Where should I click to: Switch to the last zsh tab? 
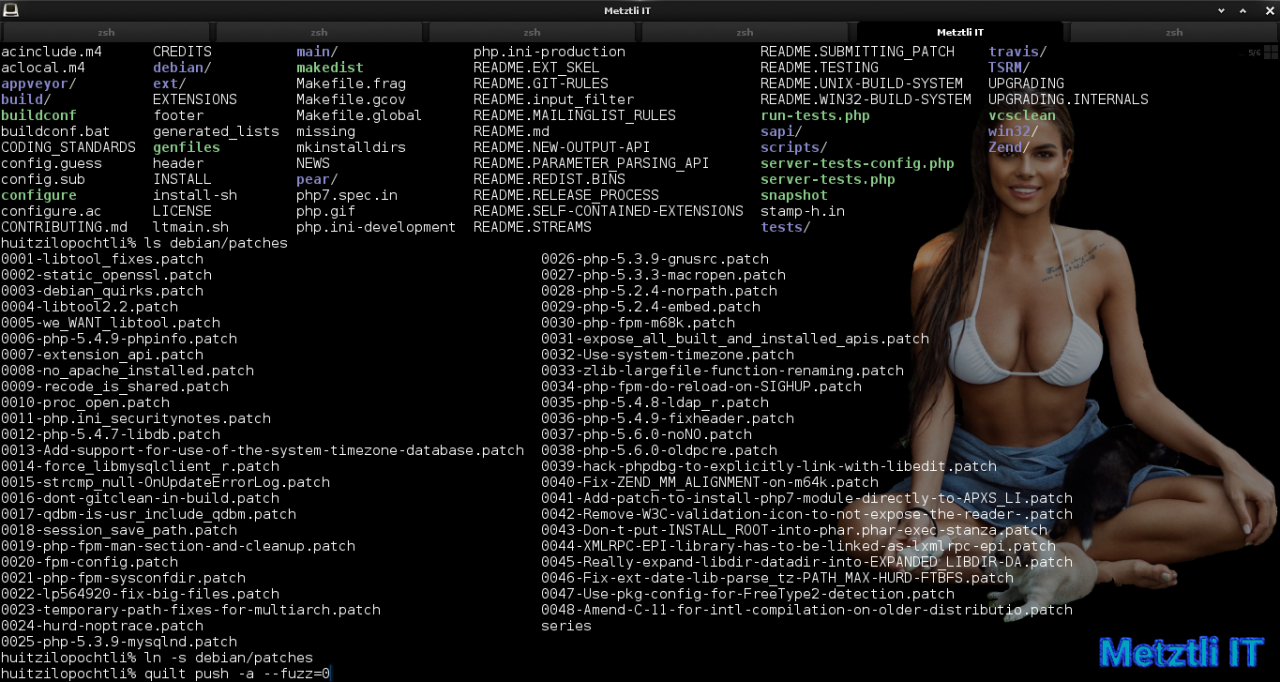point(1173,32)
